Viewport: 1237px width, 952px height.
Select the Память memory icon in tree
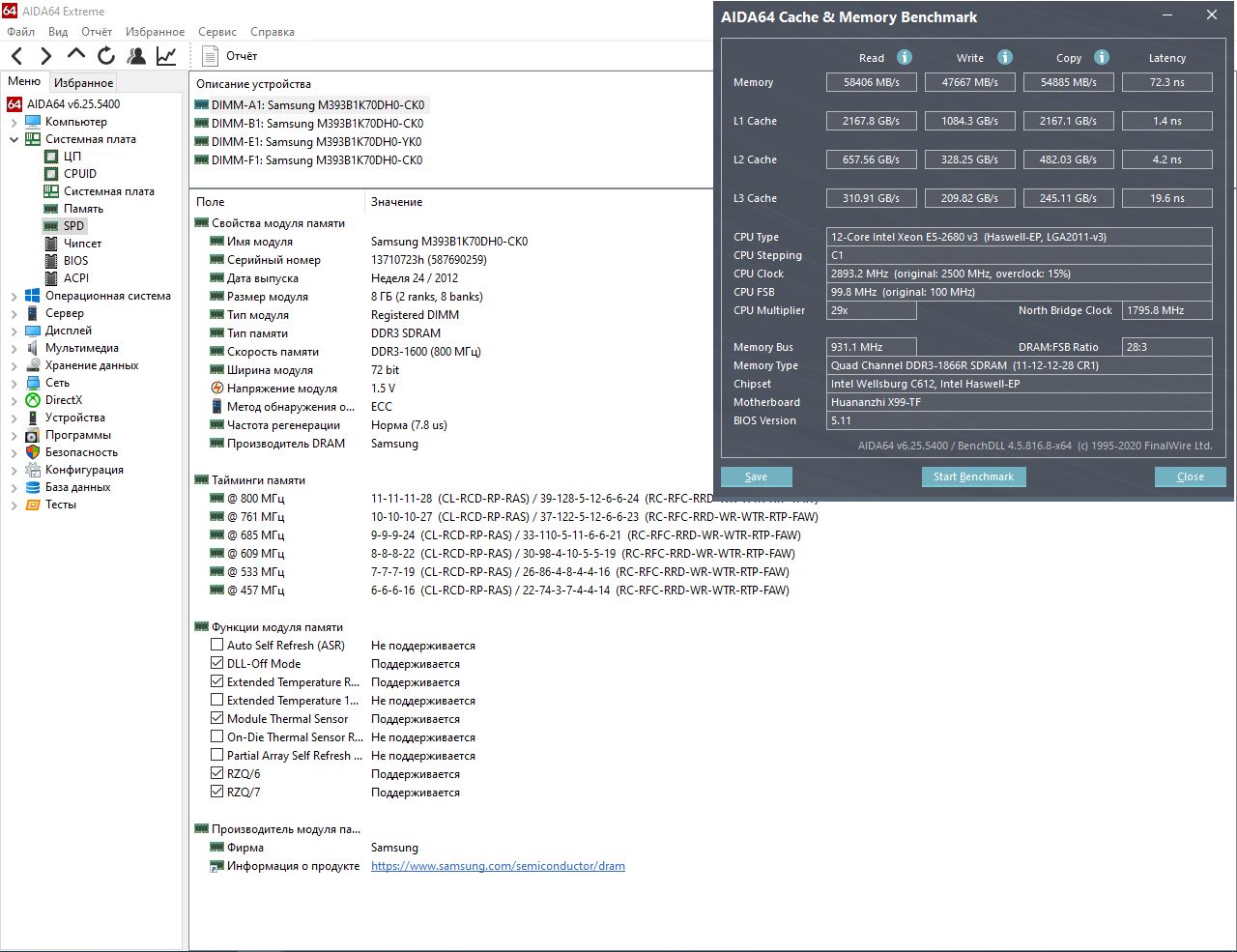point(51,209)
